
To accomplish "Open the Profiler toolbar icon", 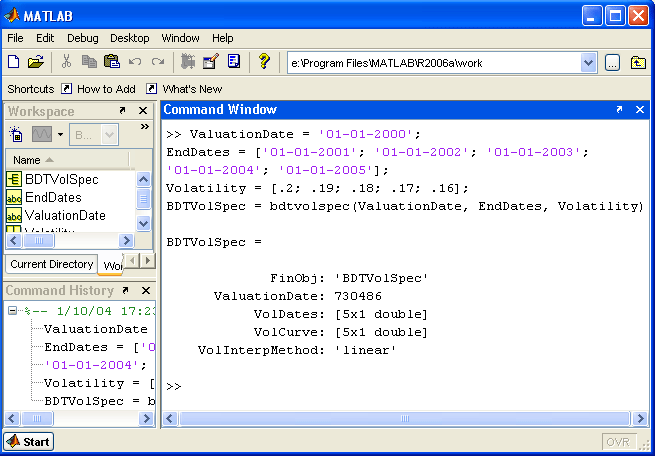I will click(x=234, y=62).
